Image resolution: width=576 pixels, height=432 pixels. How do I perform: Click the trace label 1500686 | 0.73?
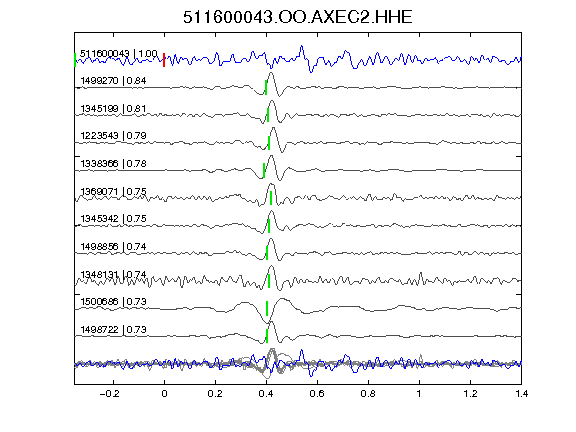(x=113, y=302)
